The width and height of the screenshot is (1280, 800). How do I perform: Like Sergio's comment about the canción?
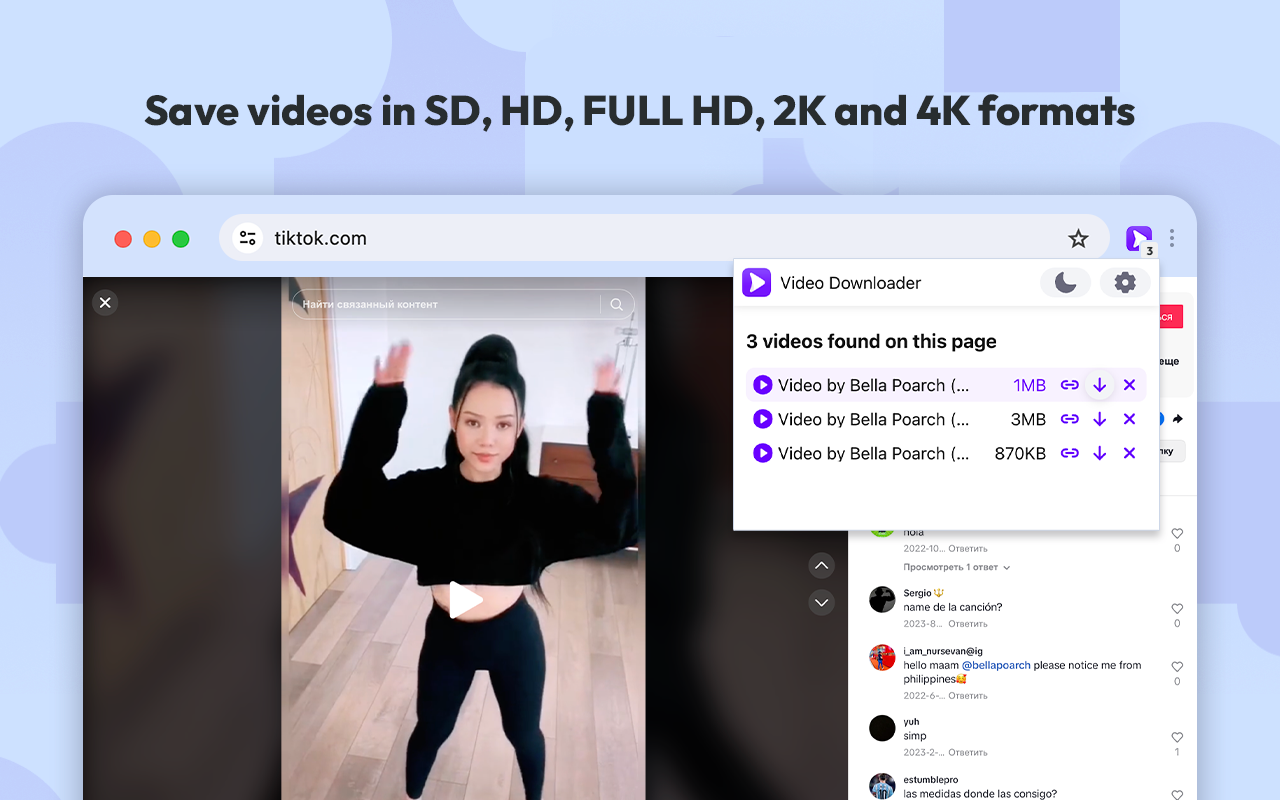[1177, 609]
